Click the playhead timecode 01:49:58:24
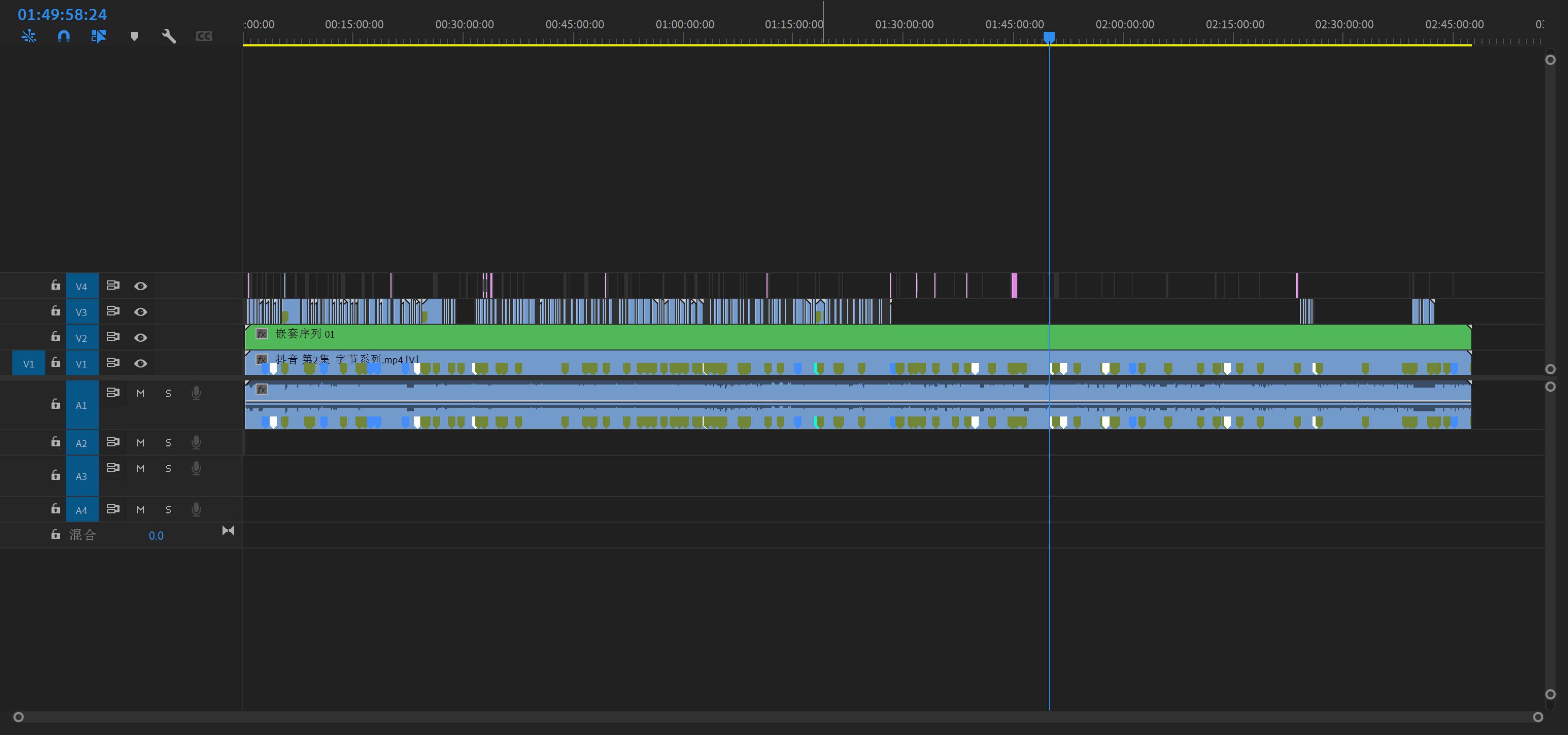 click(x=62, y=14)
